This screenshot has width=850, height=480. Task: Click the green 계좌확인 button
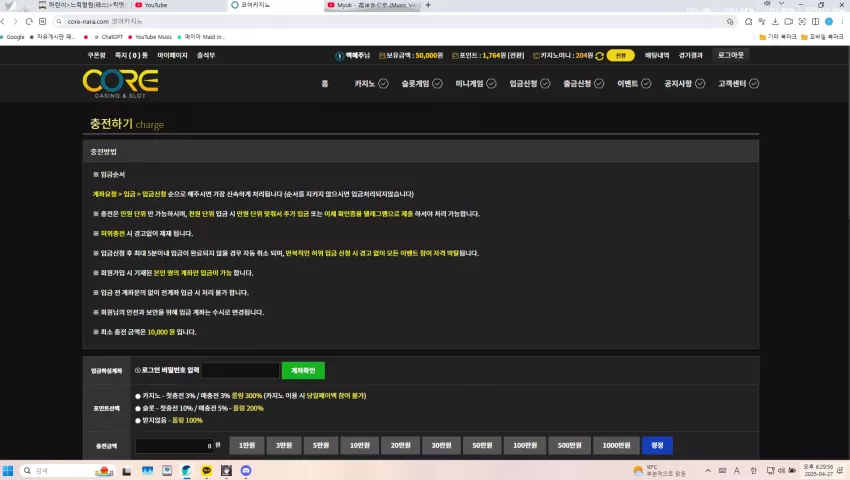[x=303, y=370]
